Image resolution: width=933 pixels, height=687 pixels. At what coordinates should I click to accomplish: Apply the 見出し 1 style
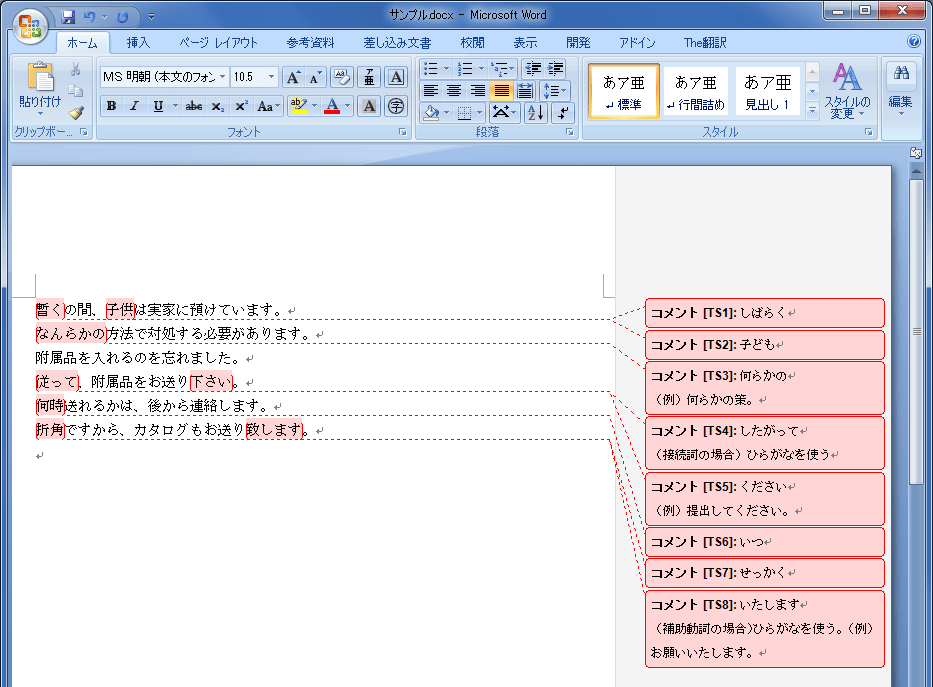click(x=767, y=92)
